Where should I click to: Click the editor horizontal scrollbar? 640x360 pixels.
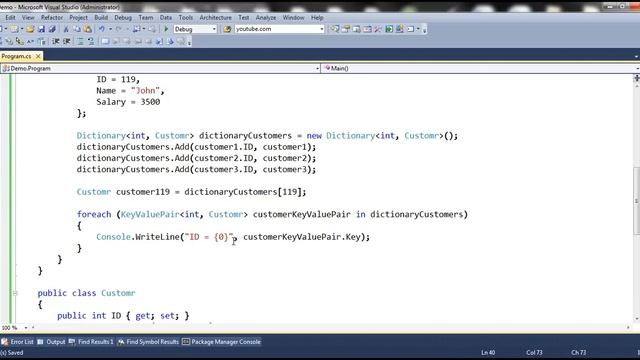tap(331, 327)
